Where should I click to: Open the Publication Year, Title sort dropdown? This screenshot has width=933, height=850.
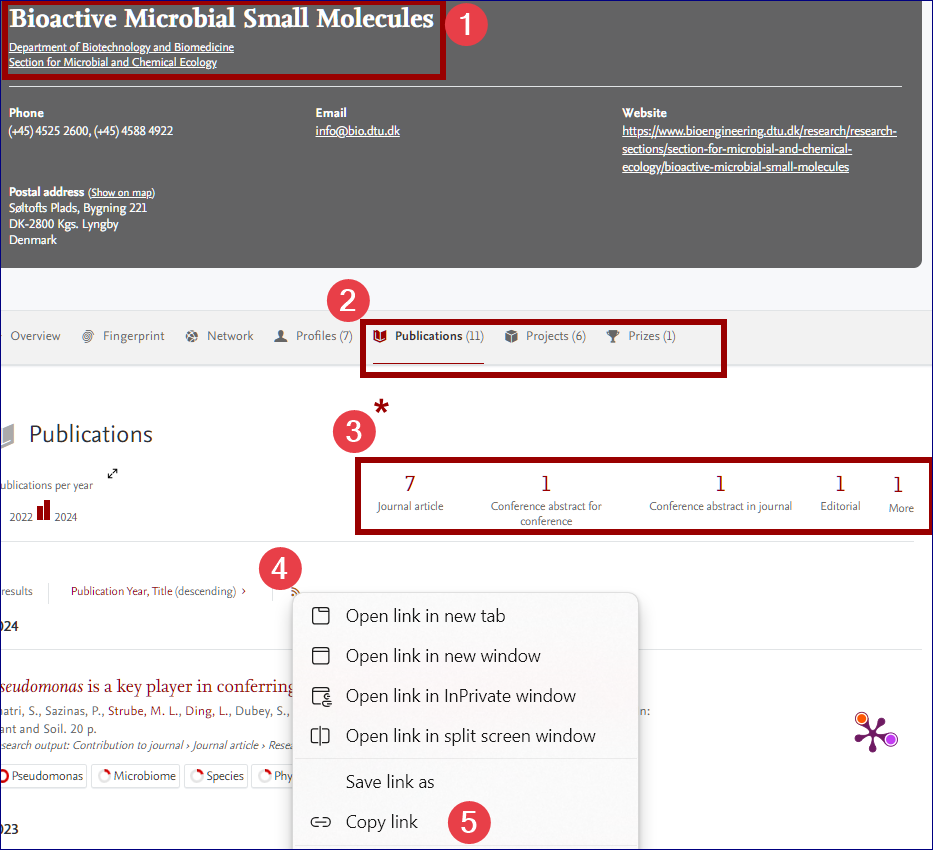point(158,591)
